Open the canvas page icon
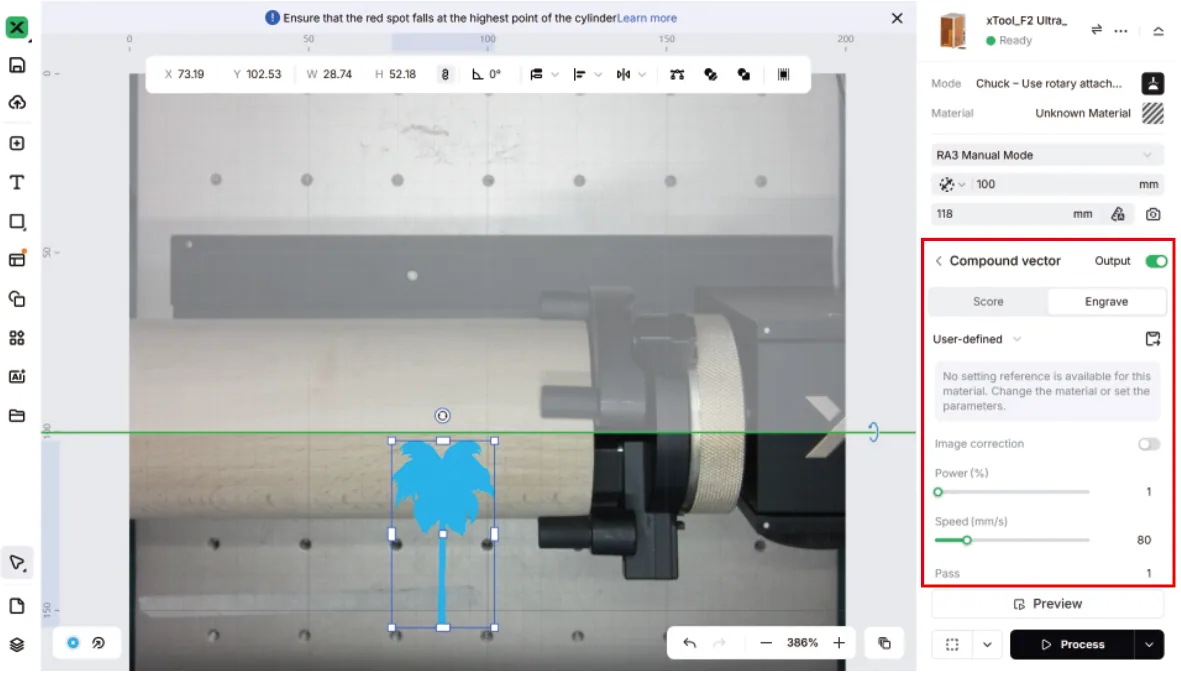Viewport: 1181px width, 673px height. click(17, 606)
